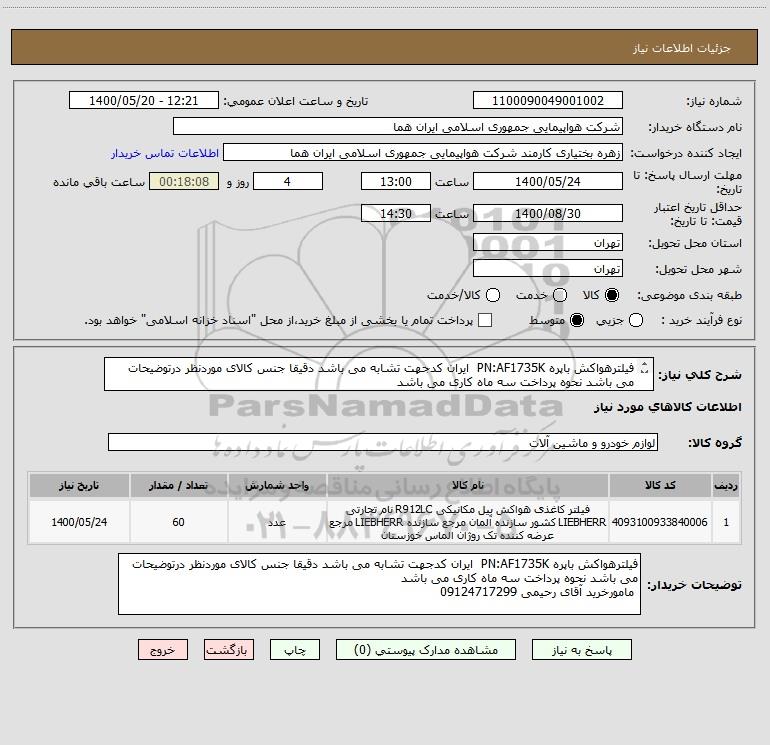Click the 'گروه کالا' label

[x=715, y=443]
